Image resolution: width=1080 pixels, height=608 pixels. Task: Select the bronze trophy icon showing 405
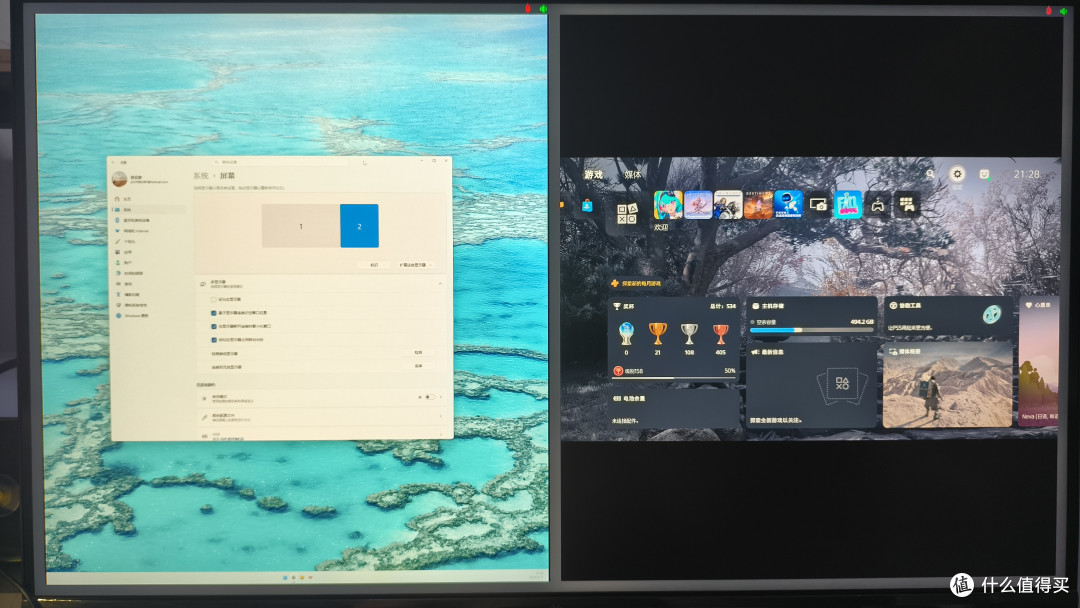(x=720, y=334)
